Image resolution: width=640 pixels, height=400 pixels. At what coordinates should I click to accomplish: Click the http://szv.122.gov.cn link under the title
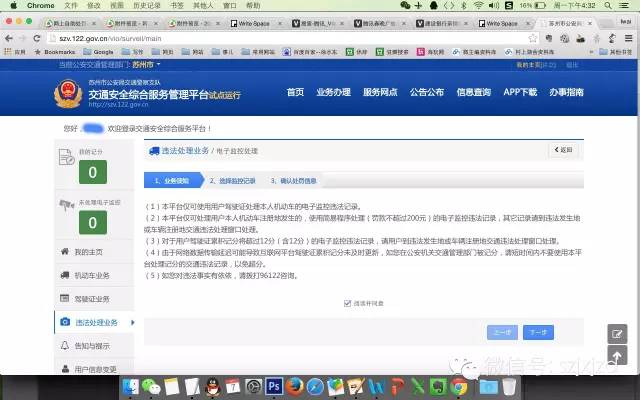tap(118, 104)
